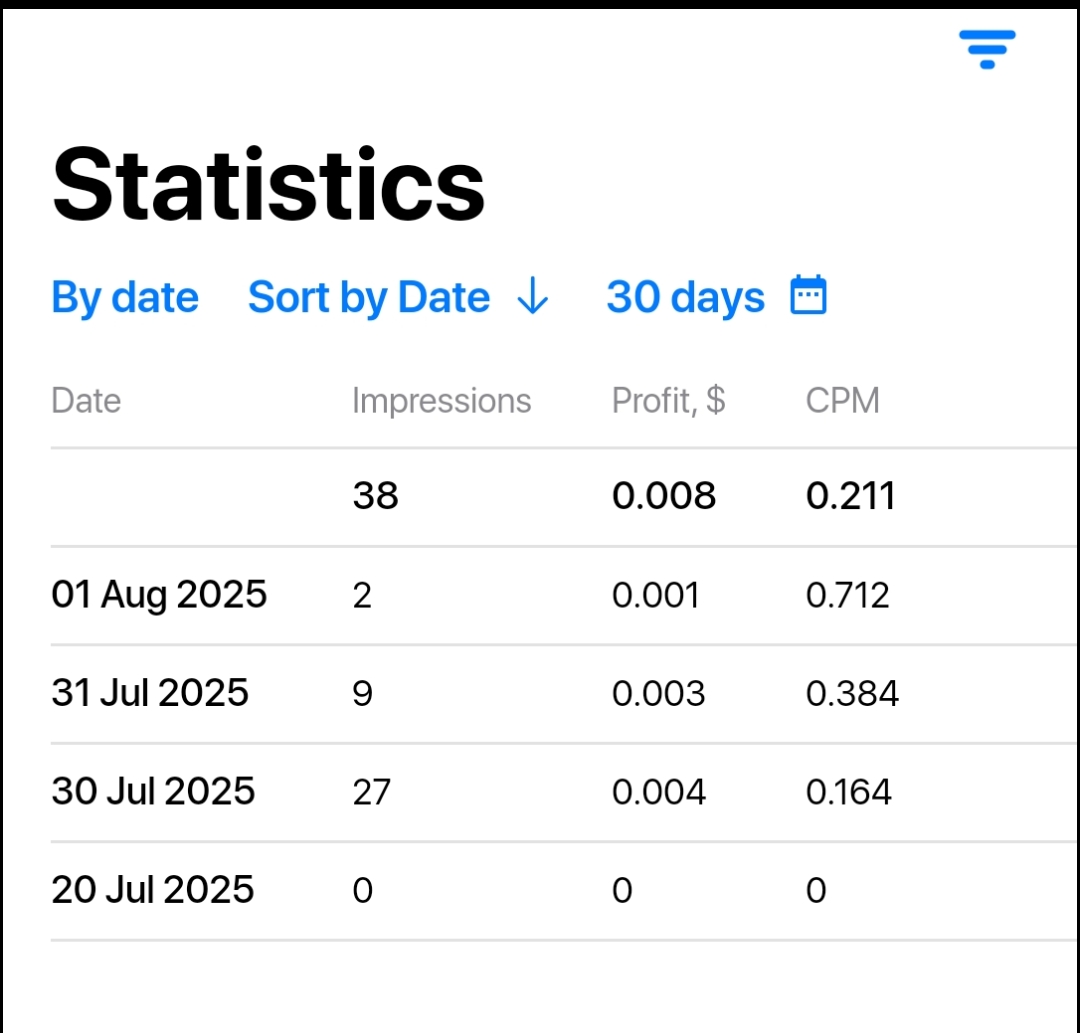Click total profit value 0.008
This screenshot has width=1080, height=1033.
664,496
